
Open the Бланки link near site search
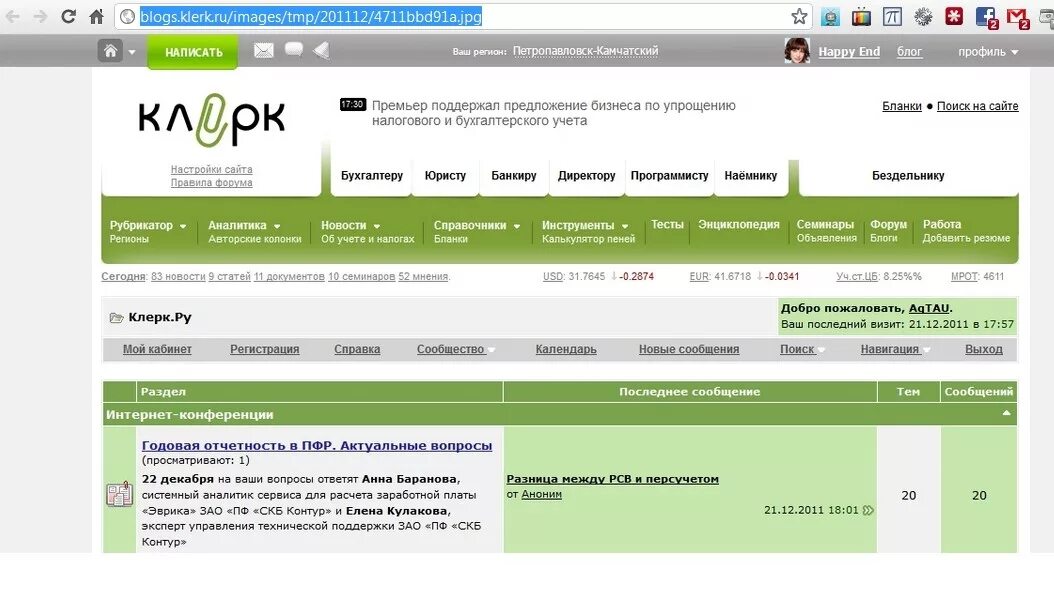901,106
